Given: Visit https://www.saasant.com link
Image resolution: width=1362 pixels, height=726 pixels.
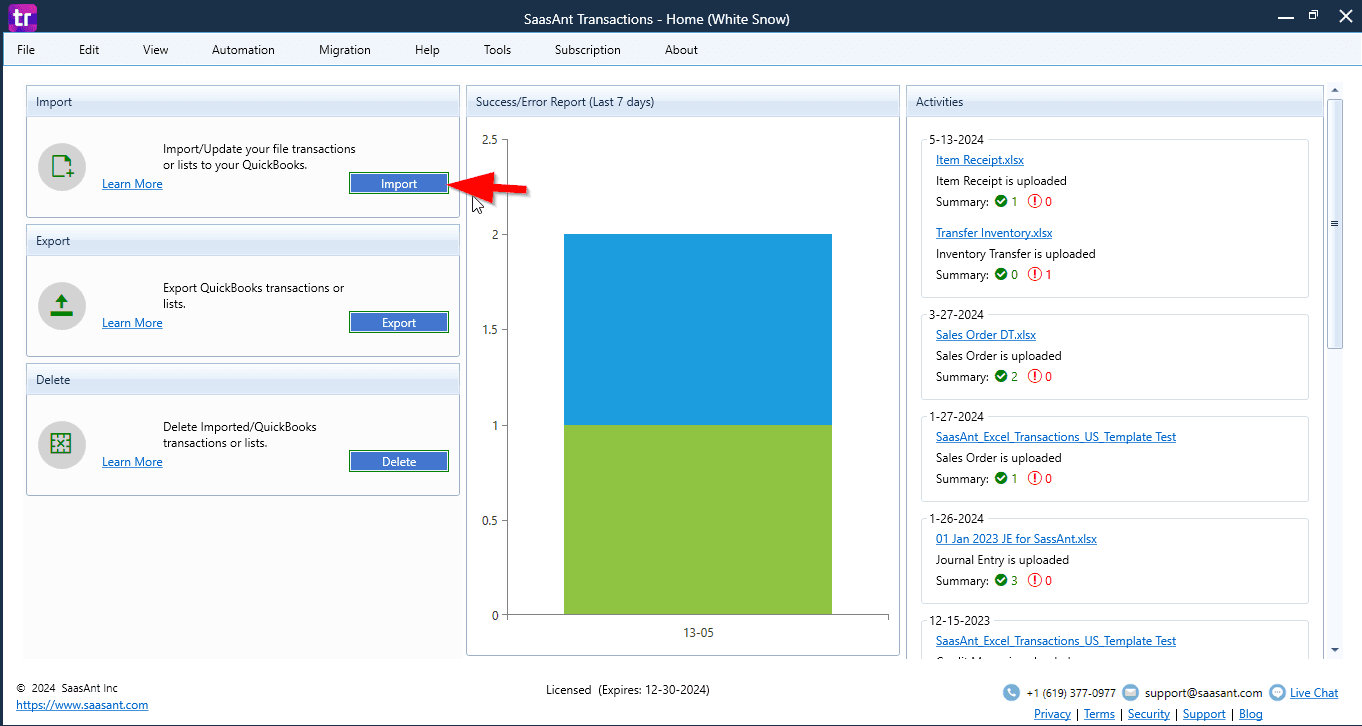Looking at the screenshot, I should tap(82, 705).
